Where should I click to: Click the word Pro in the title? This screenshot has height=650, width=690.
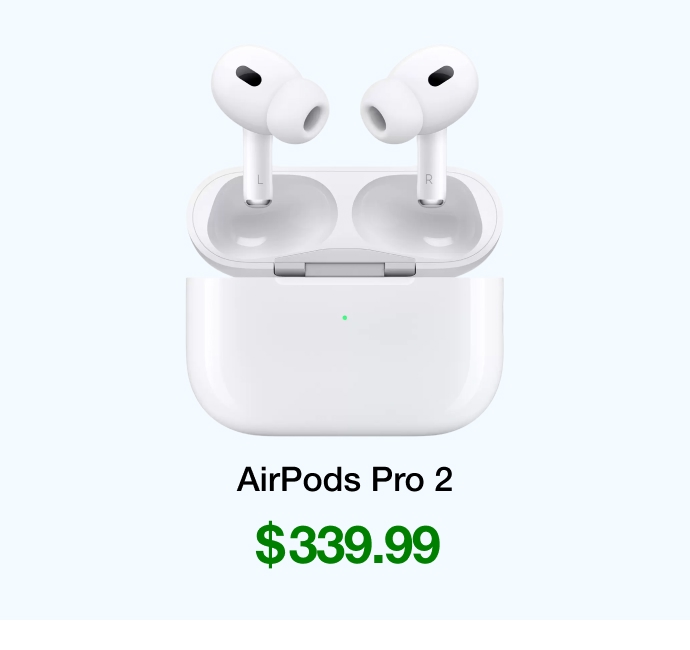coord(397,479)
